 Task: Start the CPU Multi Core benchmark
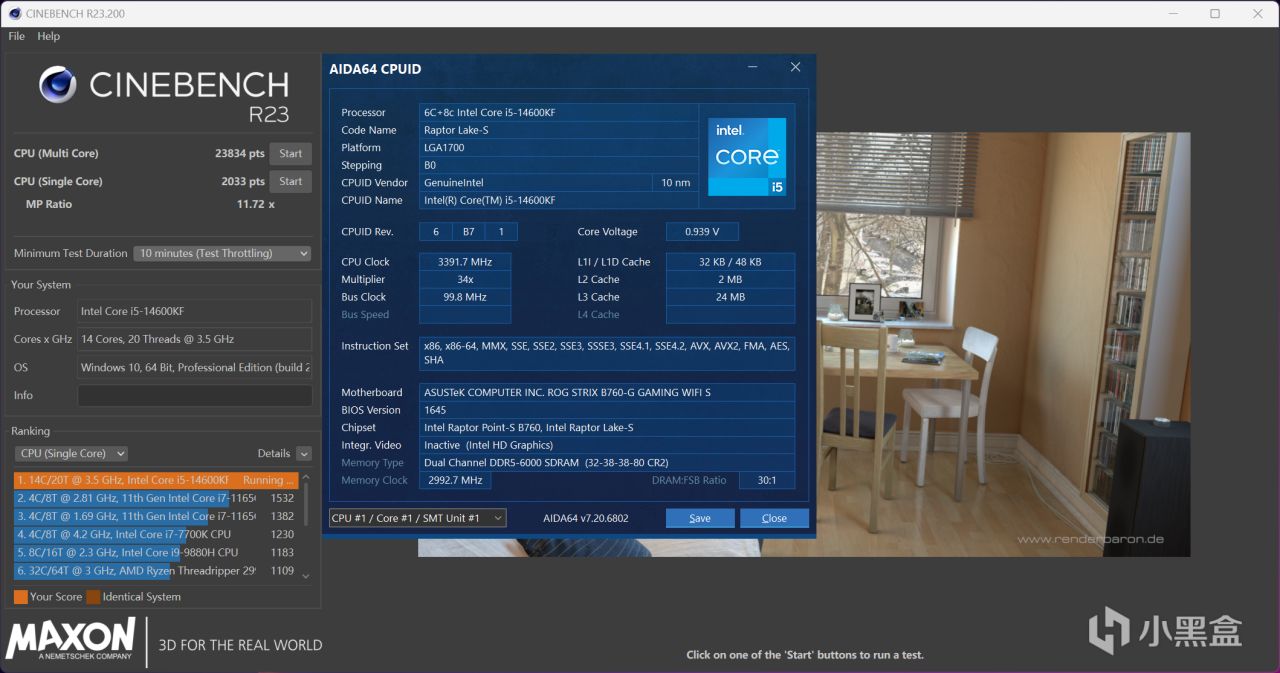[290, 153]
